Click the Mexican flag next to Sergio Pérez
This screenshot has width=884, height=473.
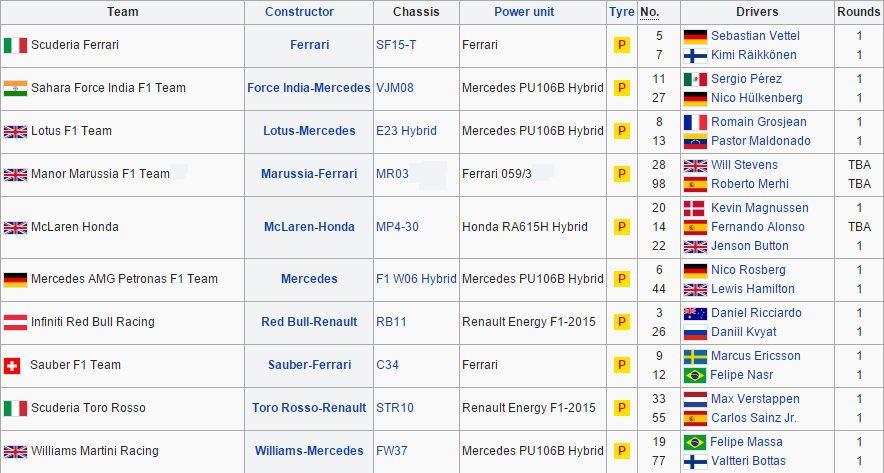695,79
